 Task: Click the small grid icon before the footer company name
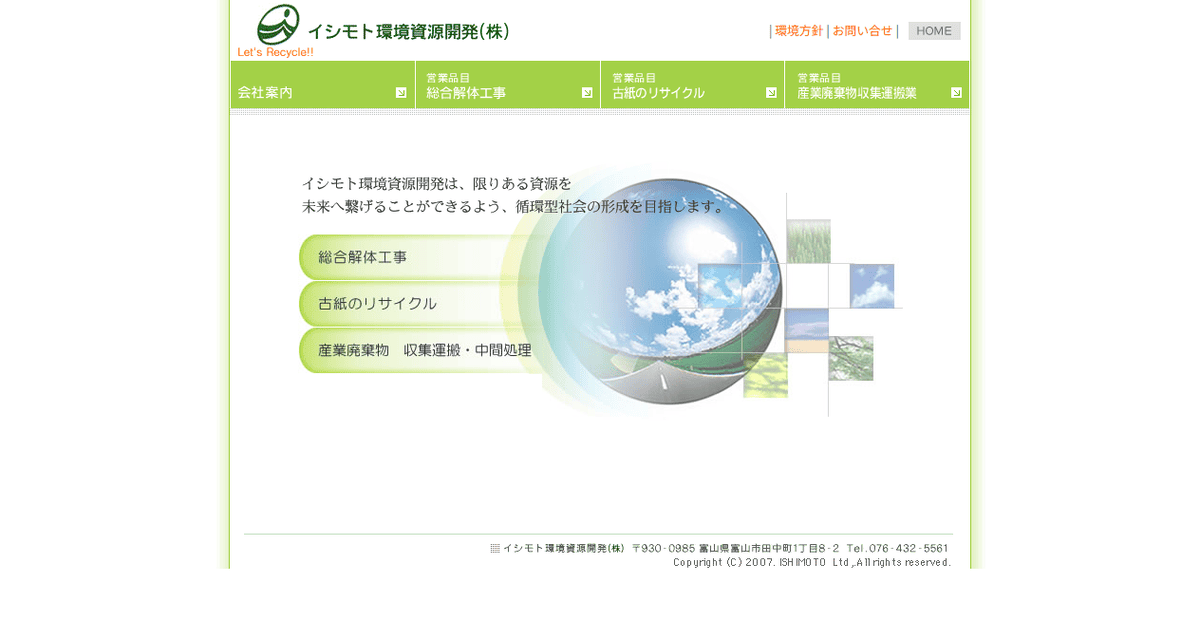pos(495,548)
